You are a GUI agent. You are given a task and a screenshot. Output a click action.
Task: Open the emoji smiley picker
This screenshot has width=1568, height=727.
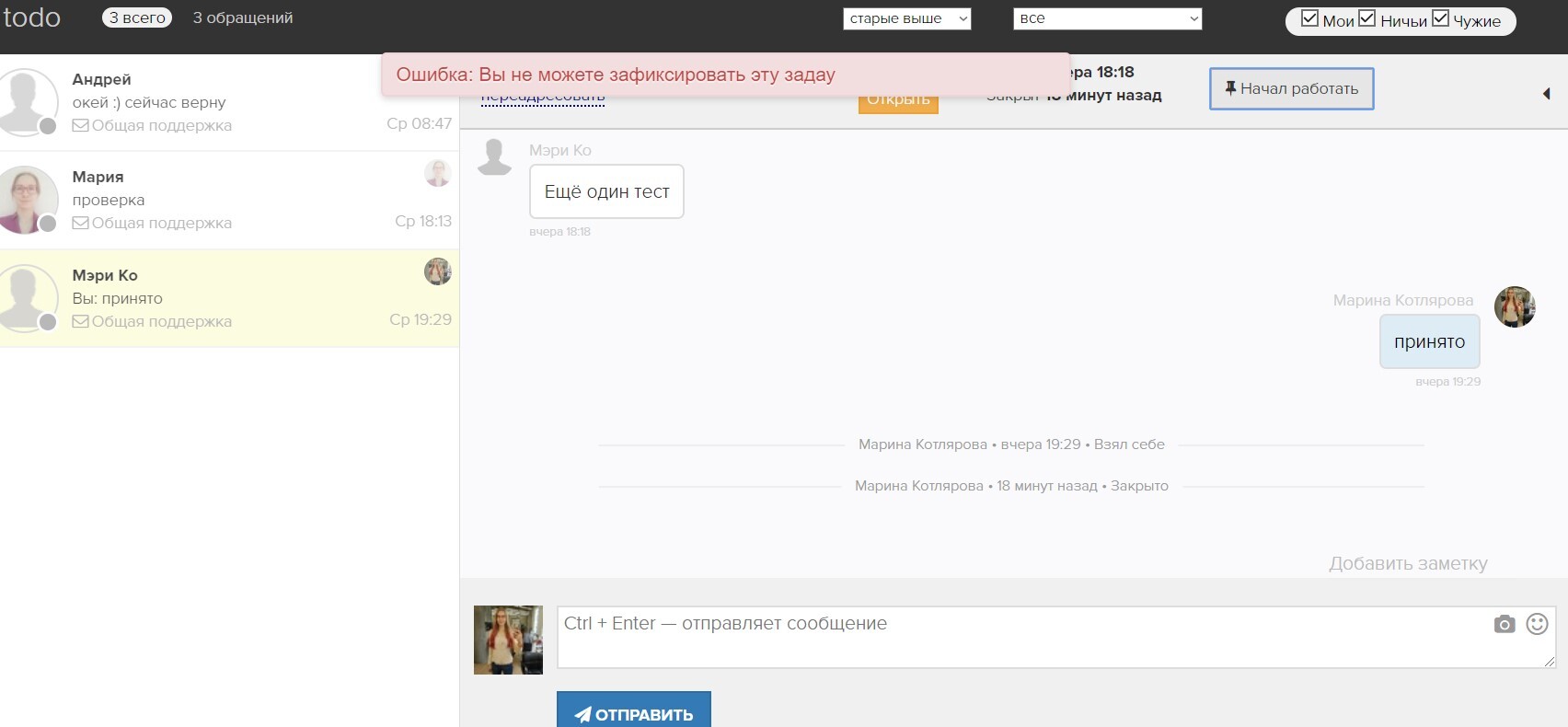click(x=1537, y=624)
